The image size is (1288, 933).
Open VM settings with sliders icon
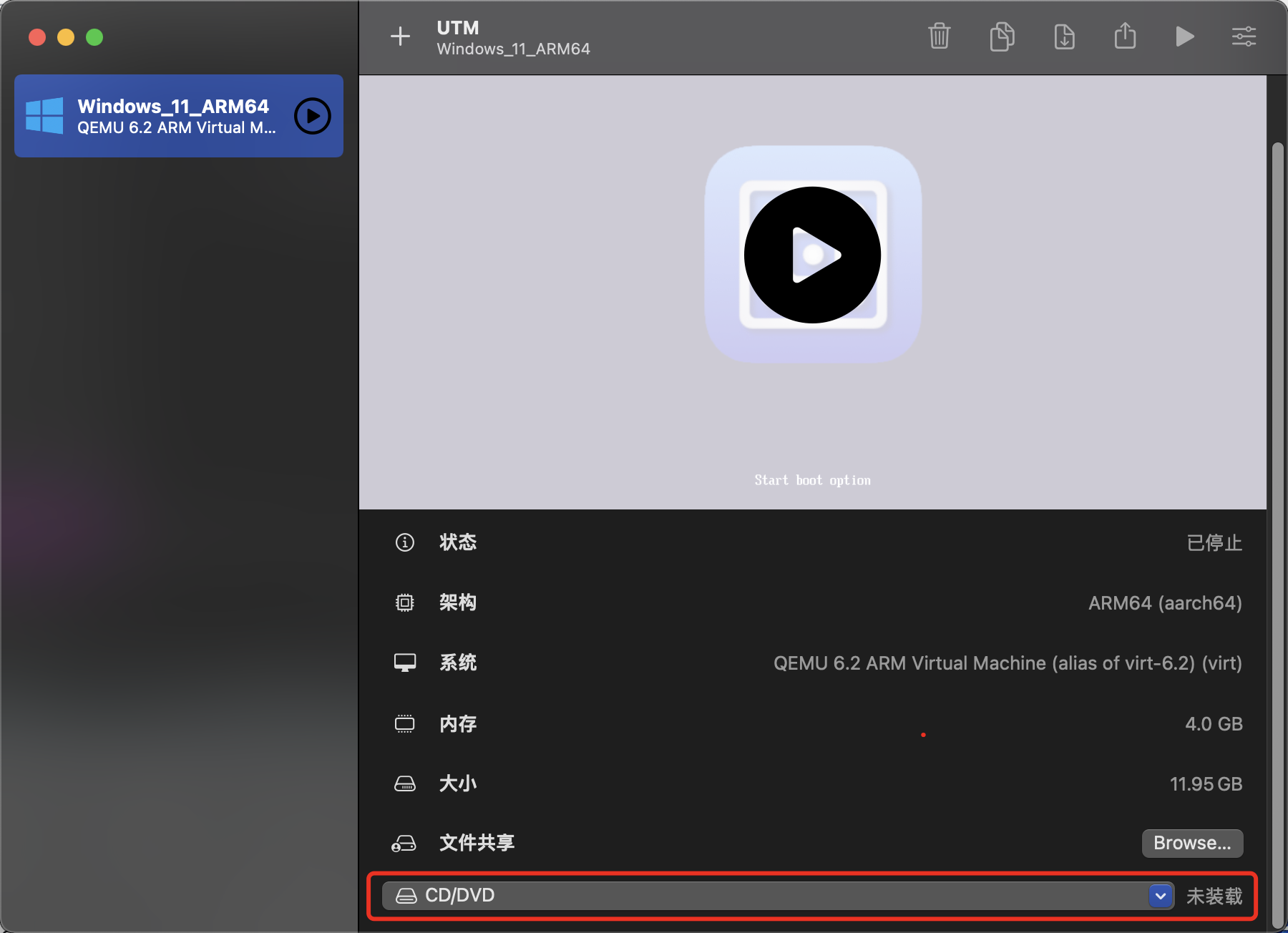point(1244,36)
